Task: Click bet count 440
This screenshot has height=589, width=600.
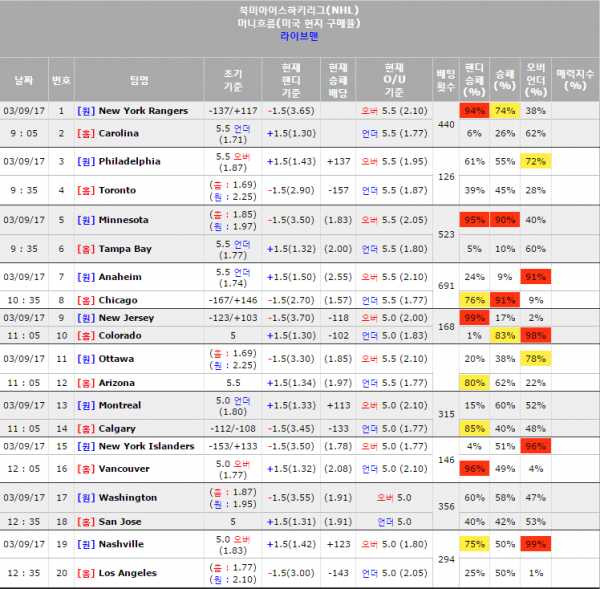Action: pyautogui.click(x=446, y=125)
